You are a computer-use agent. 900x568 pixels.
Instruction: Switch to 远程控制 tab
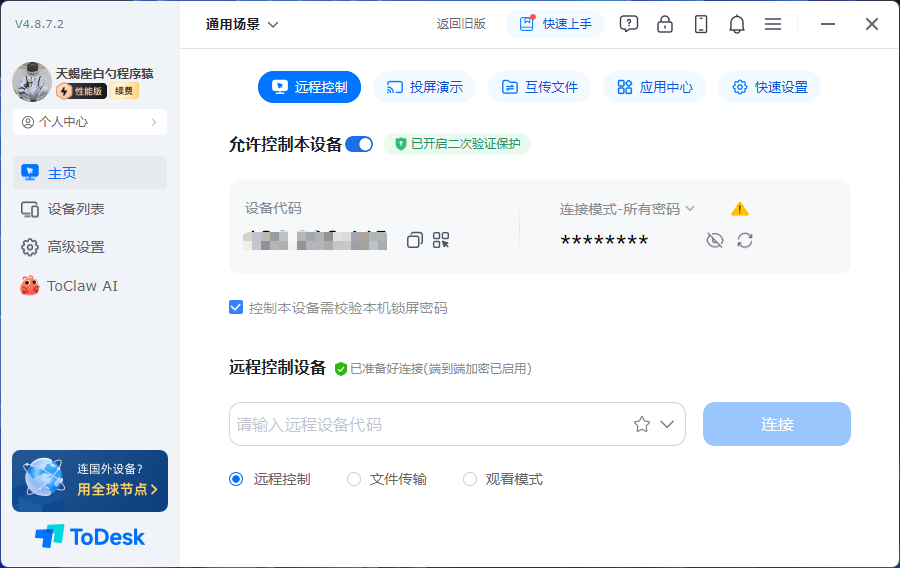point(309,87)
